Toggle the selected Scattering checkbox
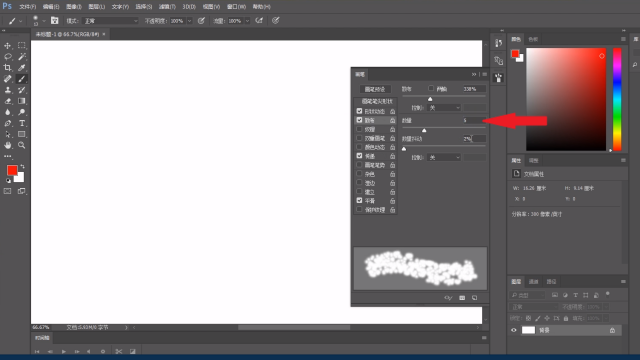 point(359,120)
